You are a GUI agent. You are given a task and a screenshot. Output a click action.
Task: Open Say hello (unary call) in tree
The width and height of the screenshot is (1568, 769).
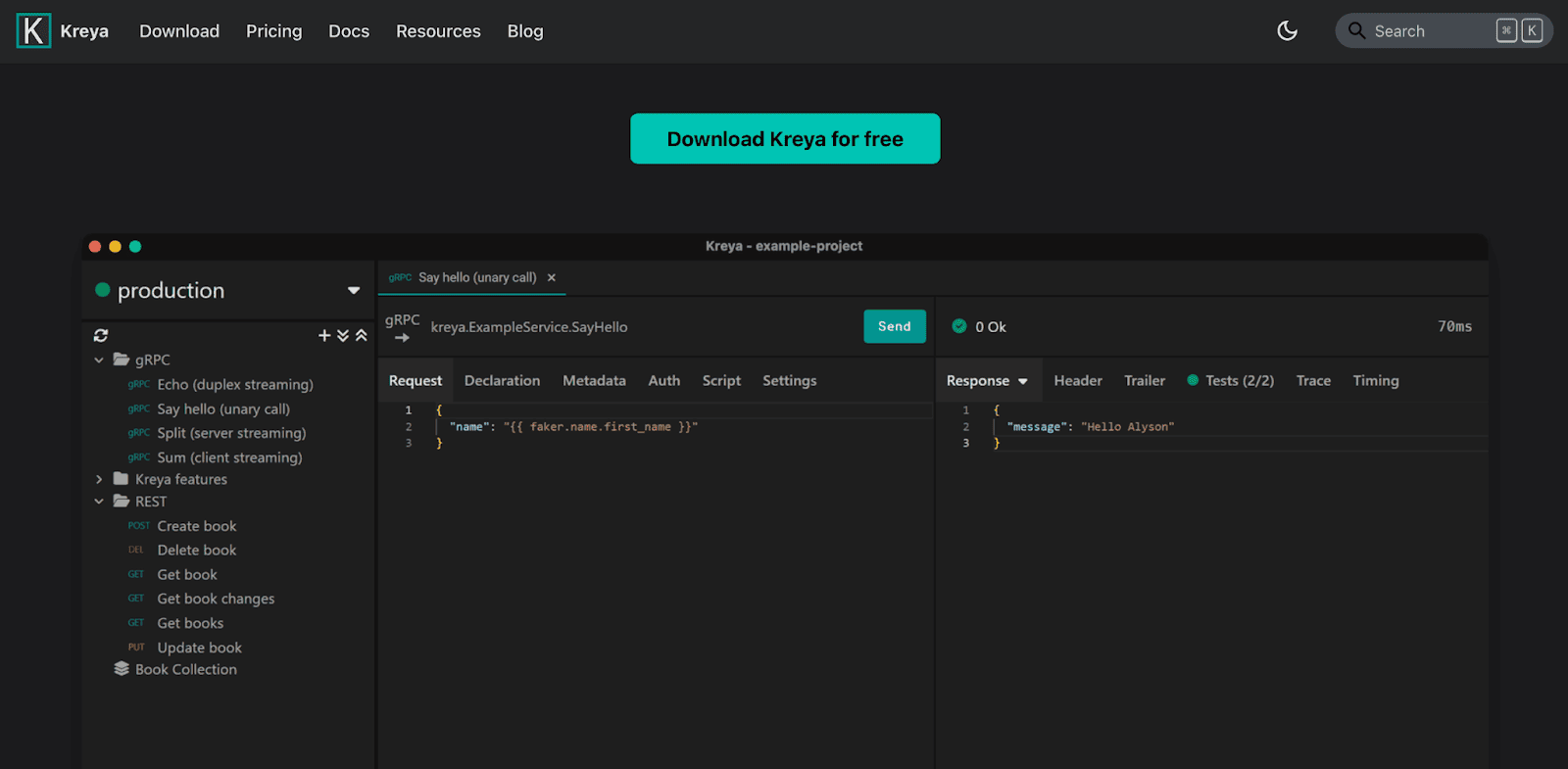(x=223, y=409)
